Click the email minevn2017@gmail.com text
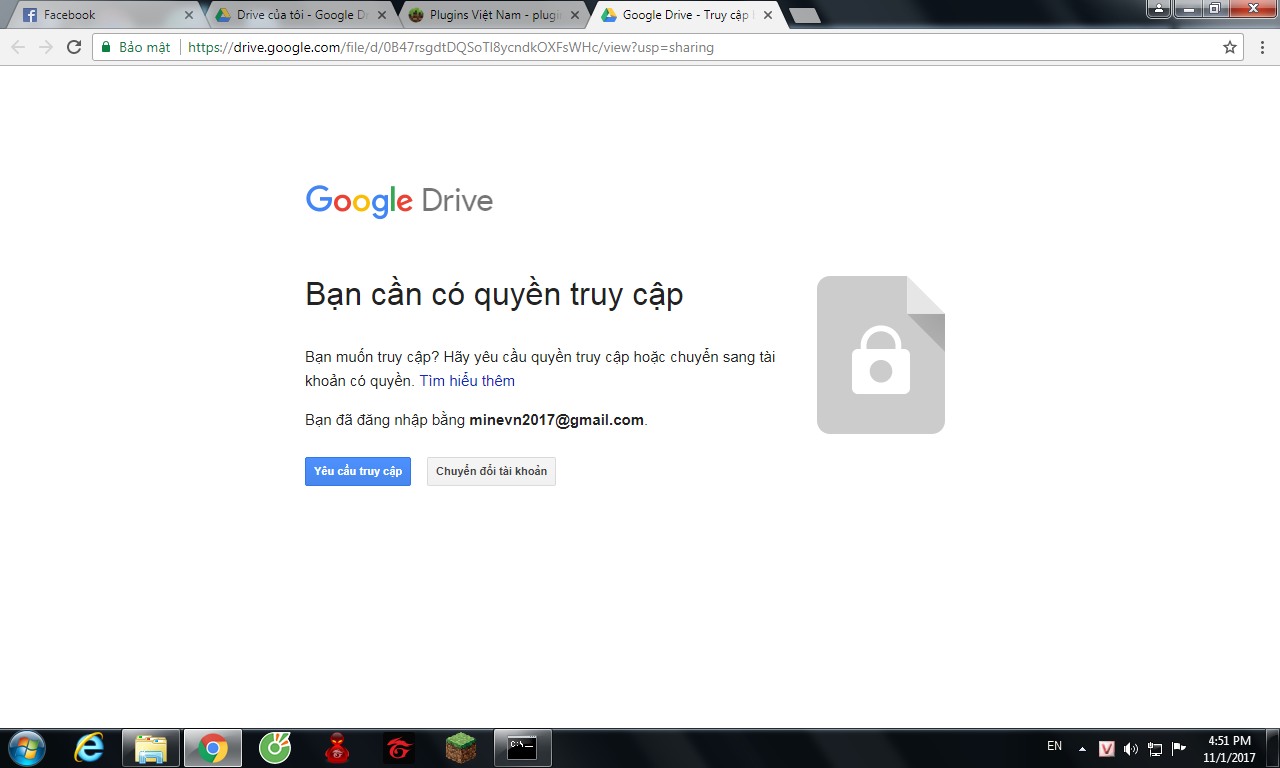 (x=556, y=420)
